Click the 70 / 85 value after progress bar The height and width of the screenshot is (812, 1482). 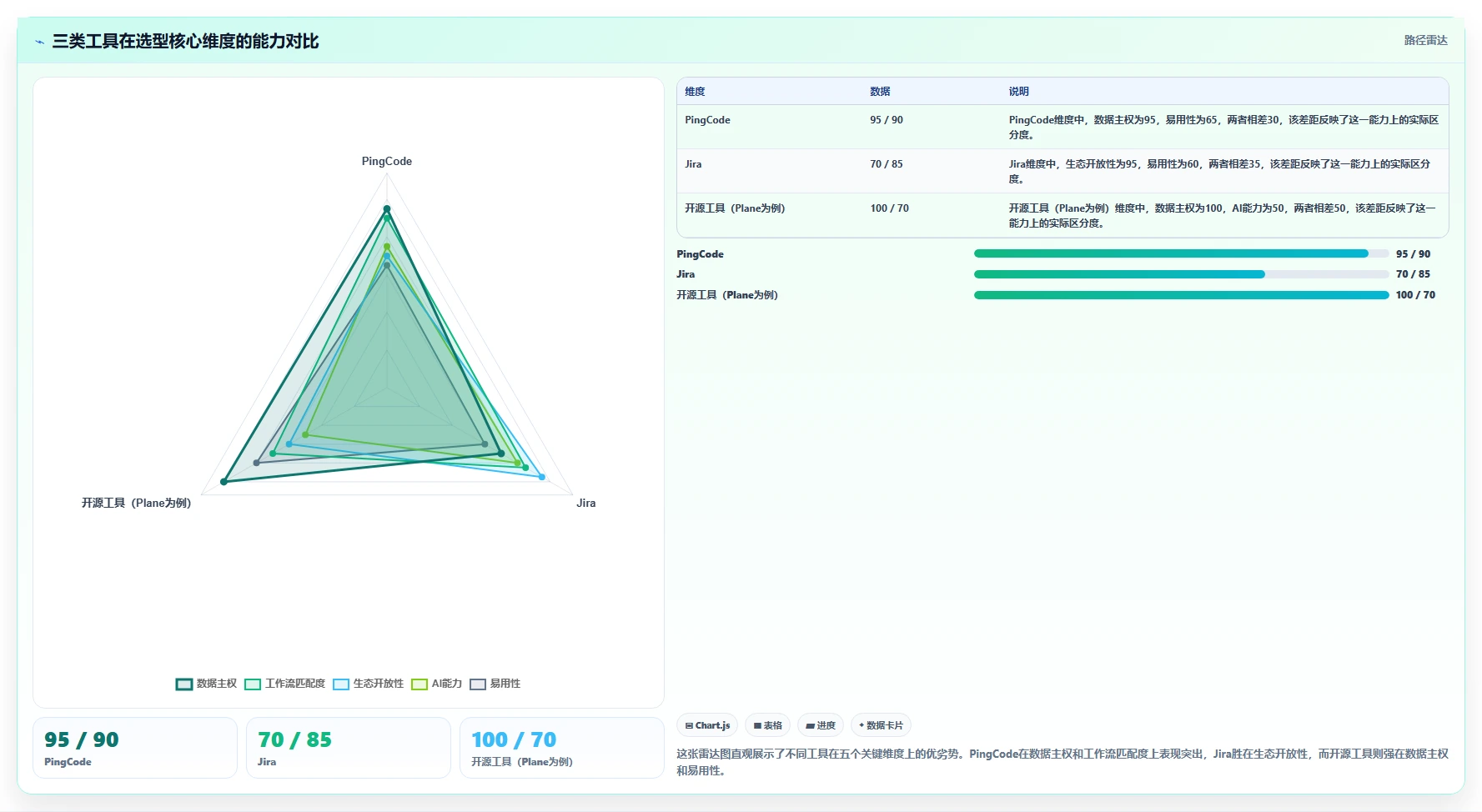click(x=1413, y=274)
